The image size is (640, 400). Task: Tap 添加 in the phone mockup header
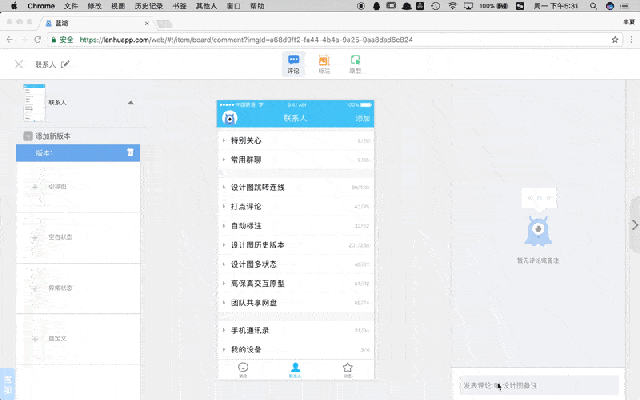[362, 118]
